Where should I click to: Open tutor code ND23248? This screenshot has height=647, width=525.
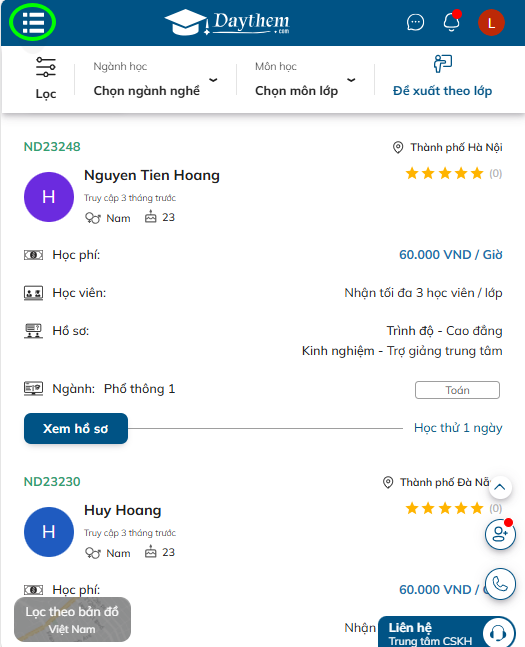pos(52,146)
